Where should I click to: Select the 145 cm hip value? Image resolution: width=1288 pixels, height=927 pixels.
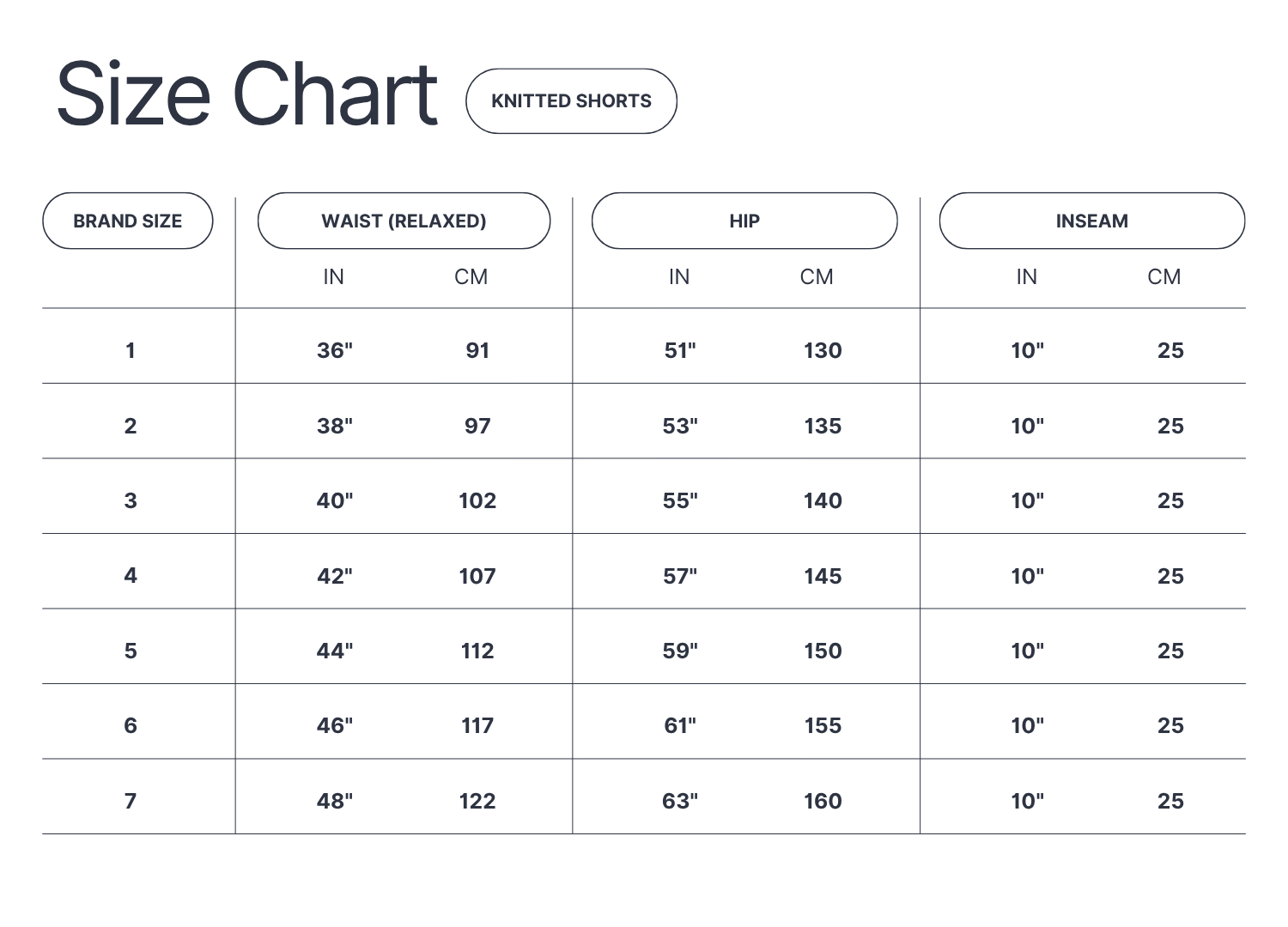823,576
